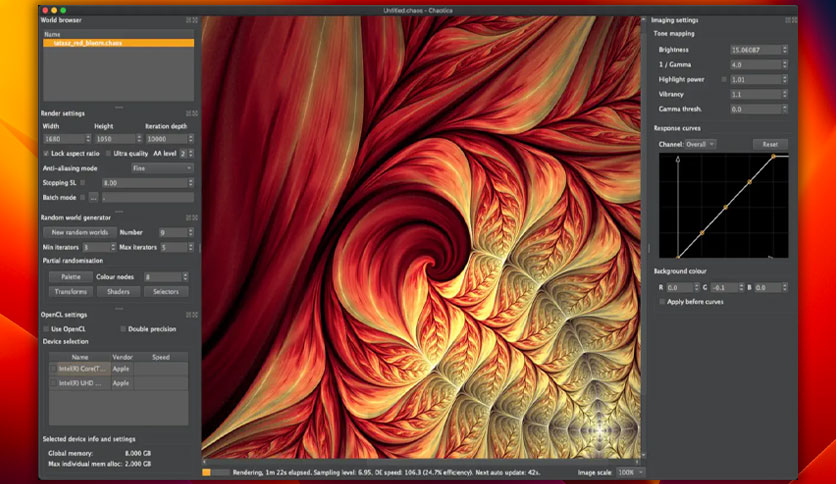Undock the World browser panel

[189, 20]
